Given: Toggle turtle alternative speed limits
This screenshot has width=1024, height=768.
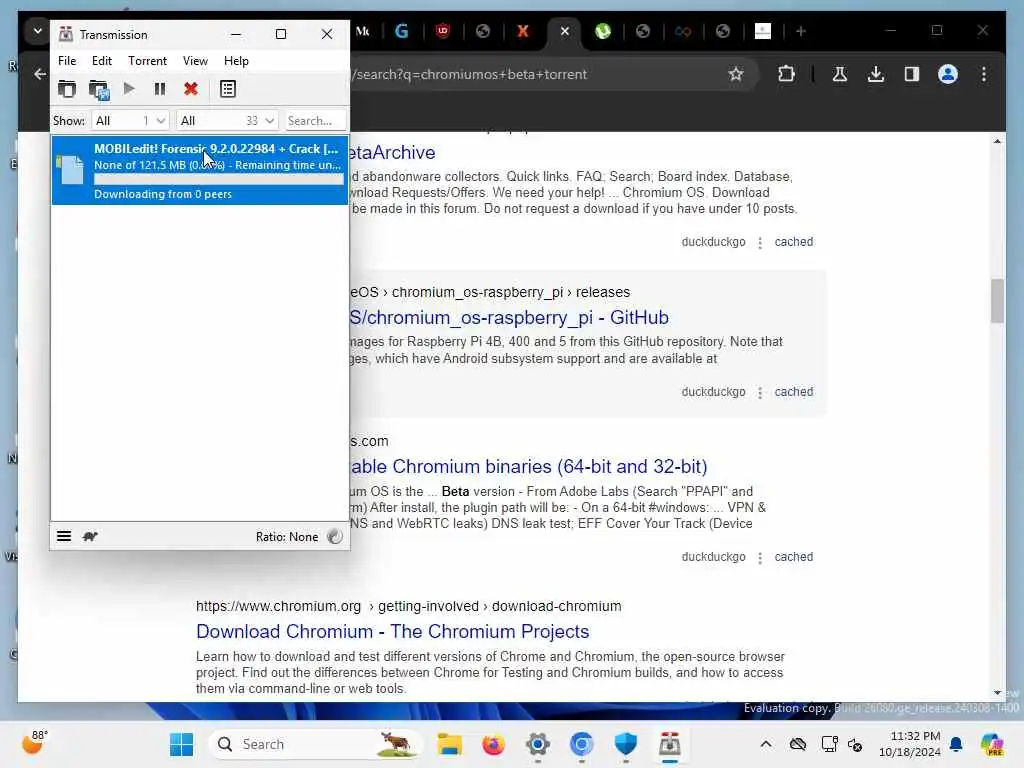Looking at the screenshot, I should (90, 536).
